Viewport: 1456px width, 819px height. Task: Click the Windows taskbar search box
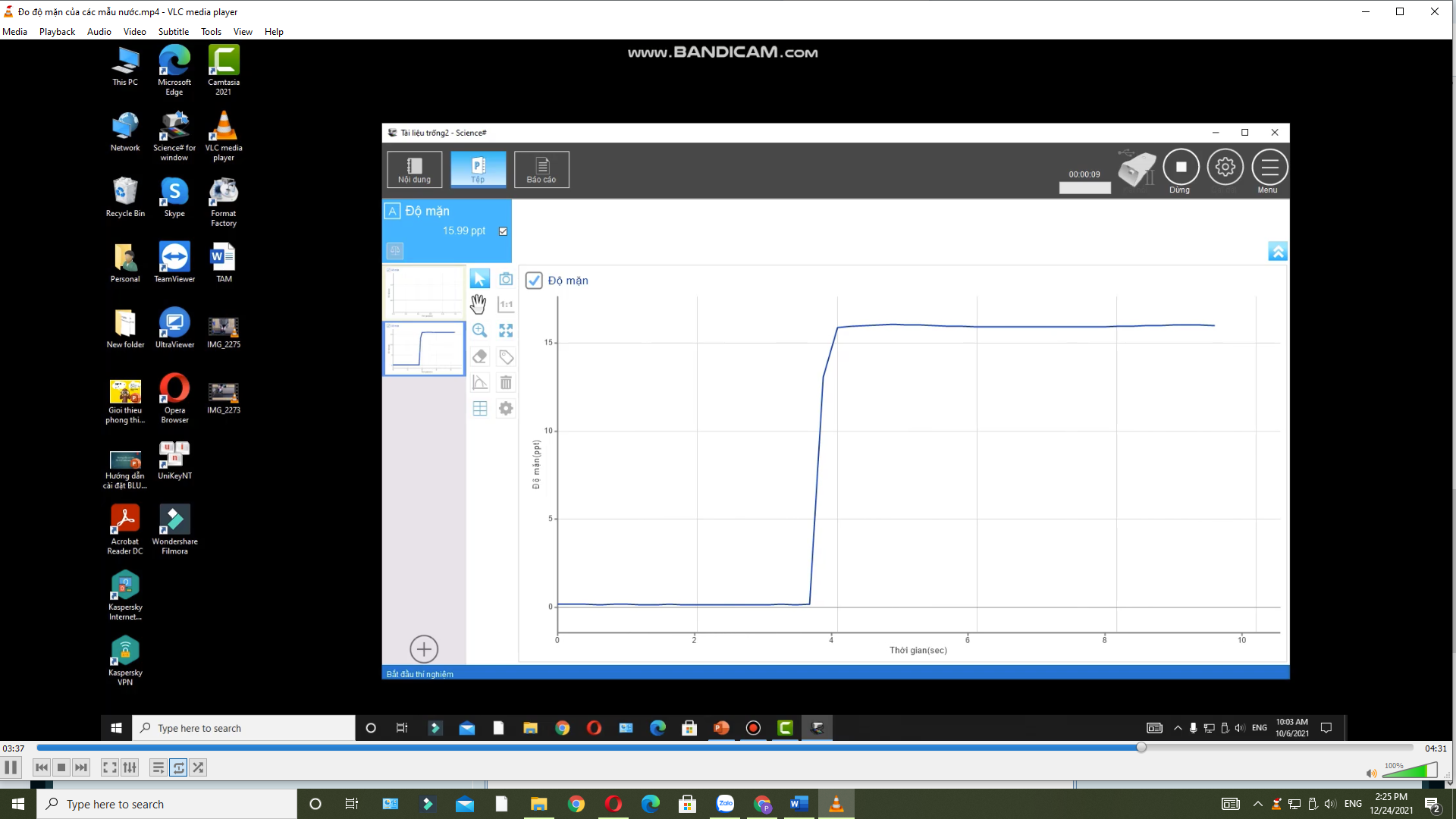pos(167,804)
